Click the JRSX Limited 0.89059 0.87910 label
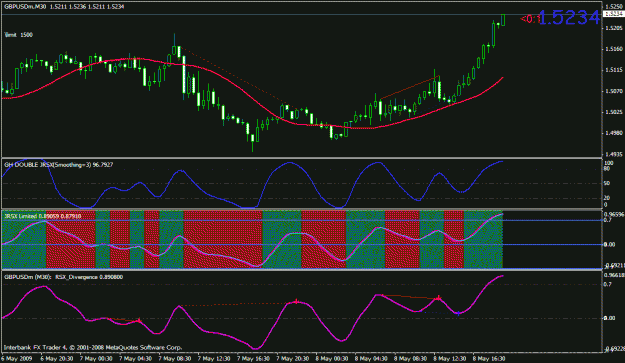Viewport: 625px width, 363px height. tap(43, 216)
